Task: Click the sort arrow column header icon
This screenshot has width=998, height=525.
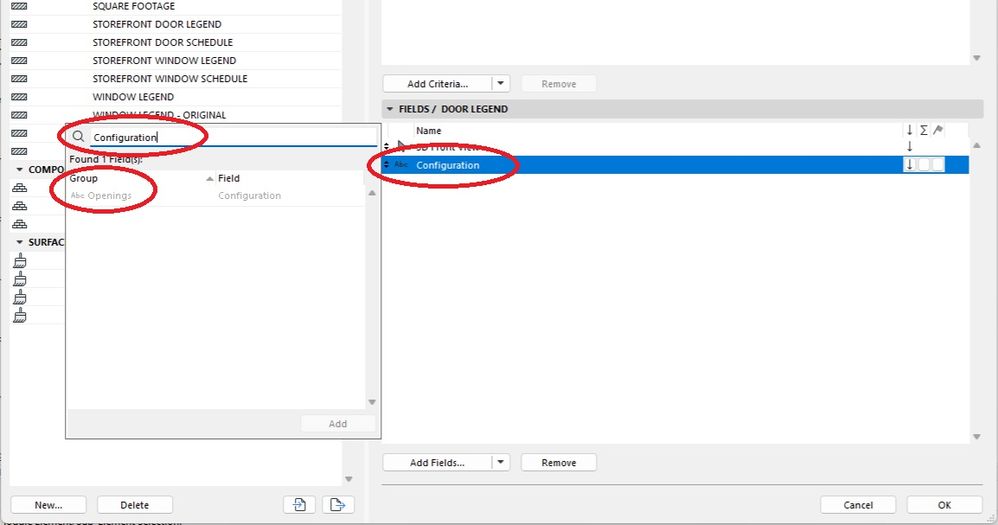Action: [x=910, y=130]
